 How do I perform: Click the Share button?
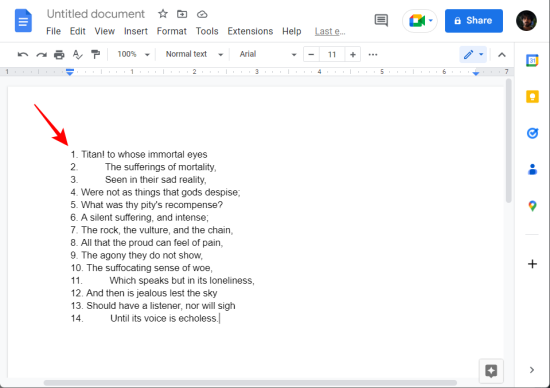tap(474, 21)
